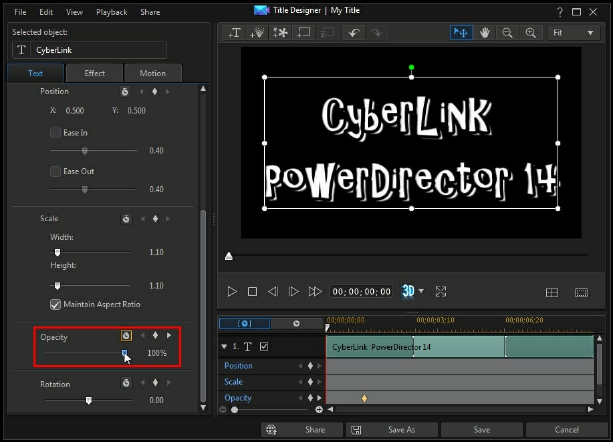Click the Rotation slider handle
The image size is (613, 442).
click(x=89, y=400)
